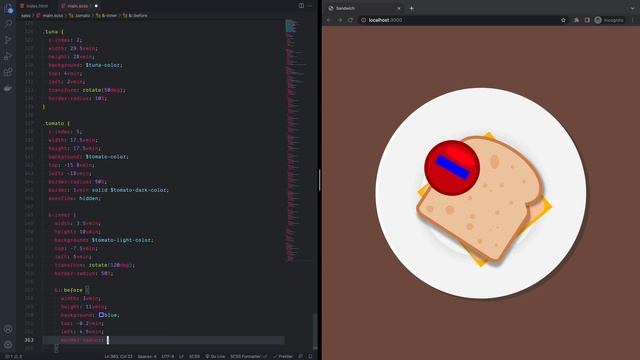Open the editor More Actions menu
This screenshot has height=360, width=640.
310,6
